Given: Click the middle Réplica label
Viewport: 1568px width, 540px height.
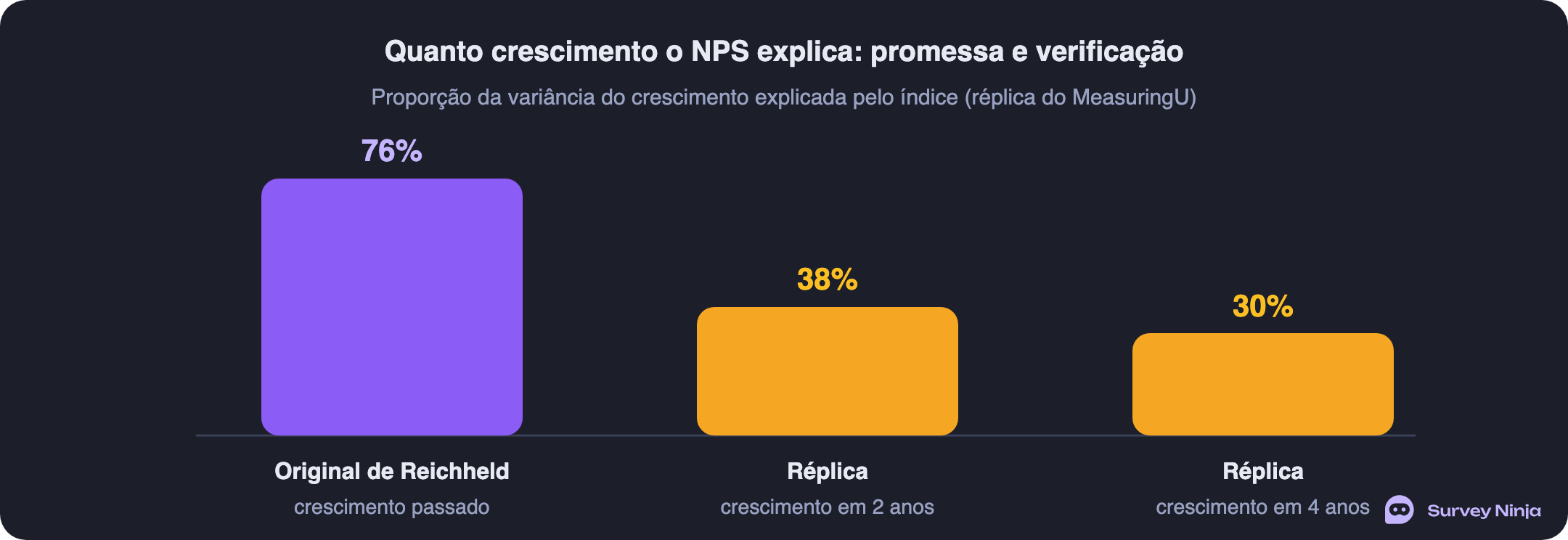Looking at the screenshot, I should tap(828, 471).
